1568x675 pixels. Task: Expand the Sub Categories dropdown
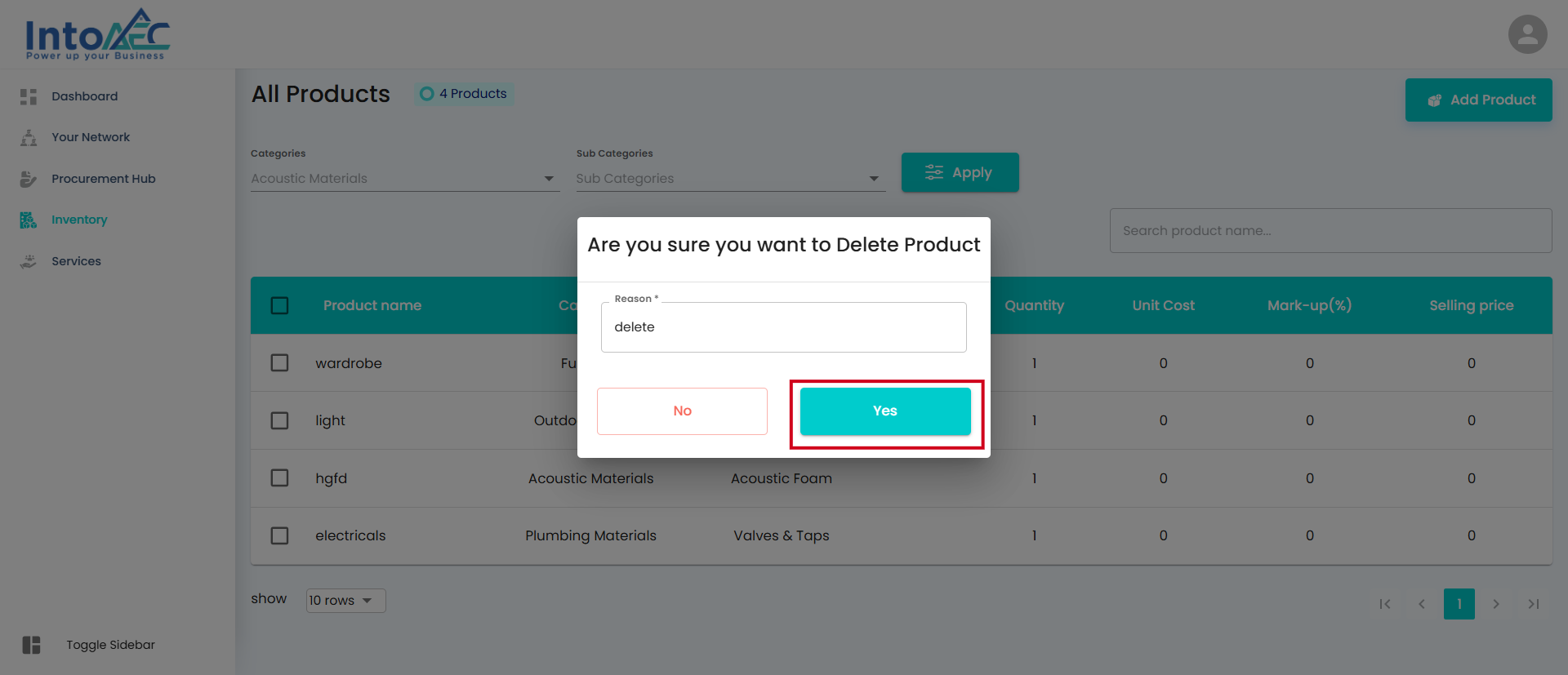(x=729, y=179)
